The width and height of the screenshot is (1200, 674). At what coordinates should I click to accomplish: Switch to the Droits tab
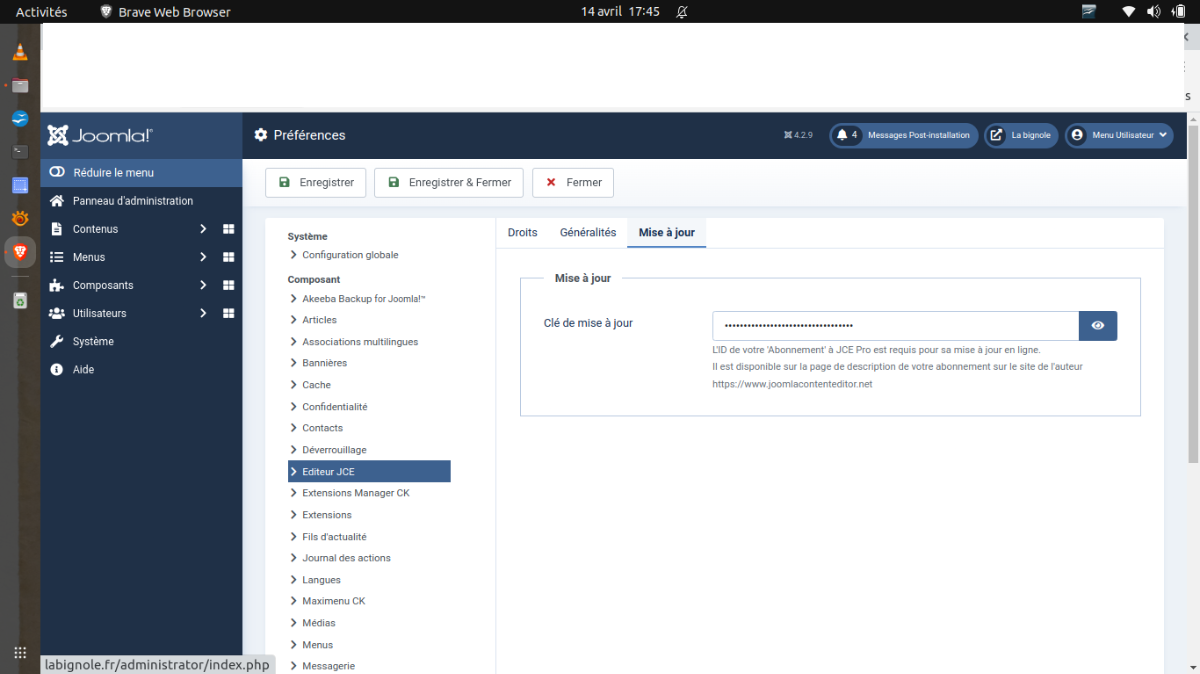[522, 232]
